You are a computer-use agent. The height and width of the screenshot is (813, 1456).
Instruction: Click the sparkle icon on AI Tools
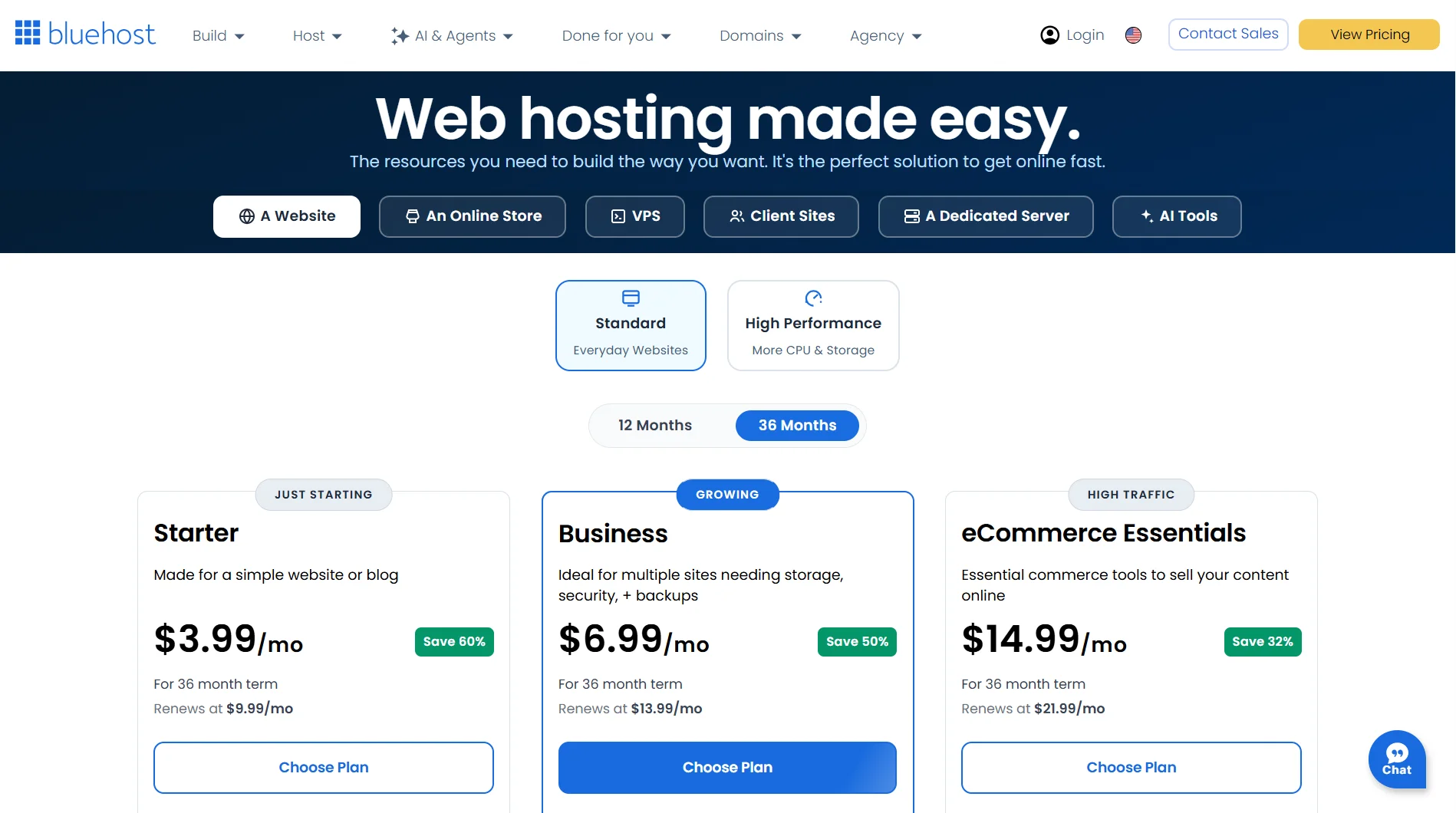[x=1147, y=216]
